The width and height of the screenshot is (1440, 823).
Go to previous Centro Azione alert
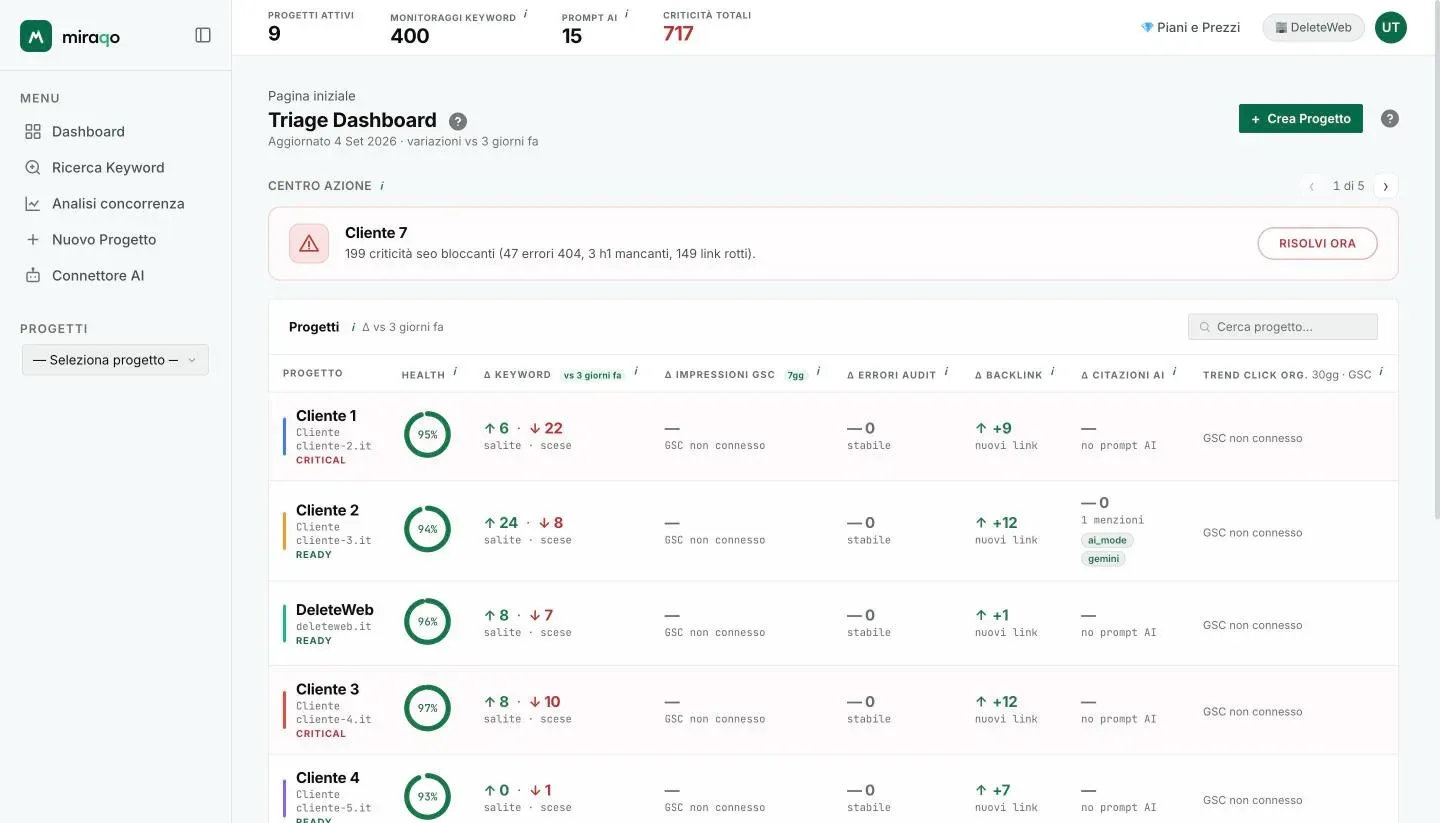[1312, 186]
